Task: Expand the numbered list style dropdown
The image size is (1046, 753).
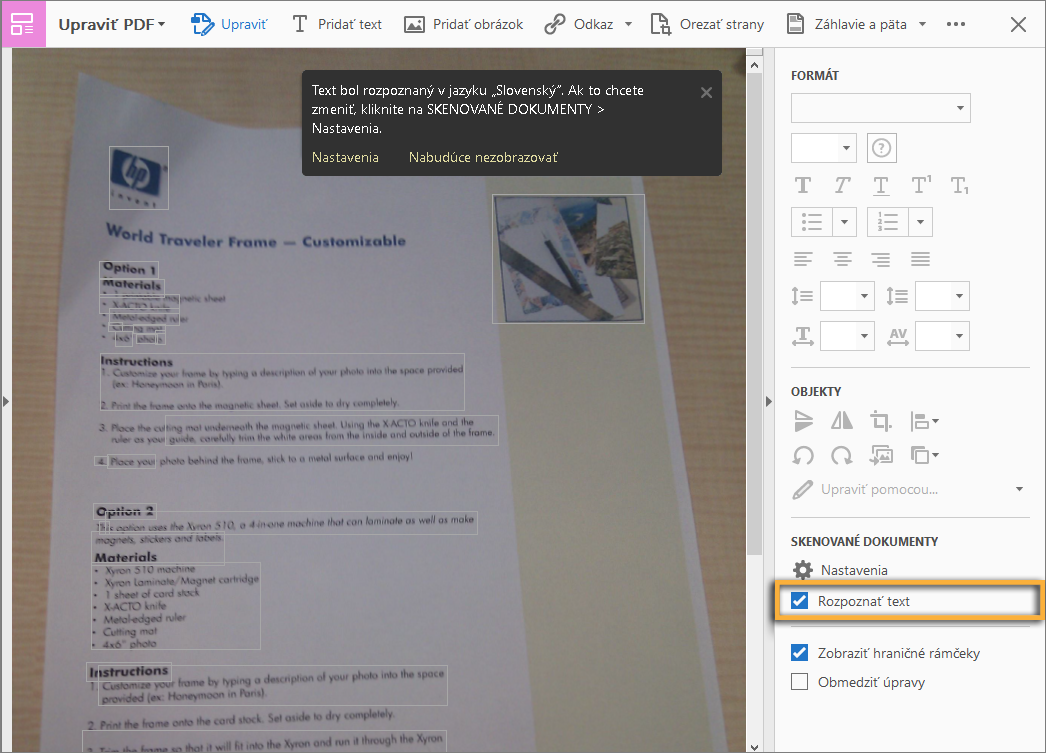Action: pos(920,222)
